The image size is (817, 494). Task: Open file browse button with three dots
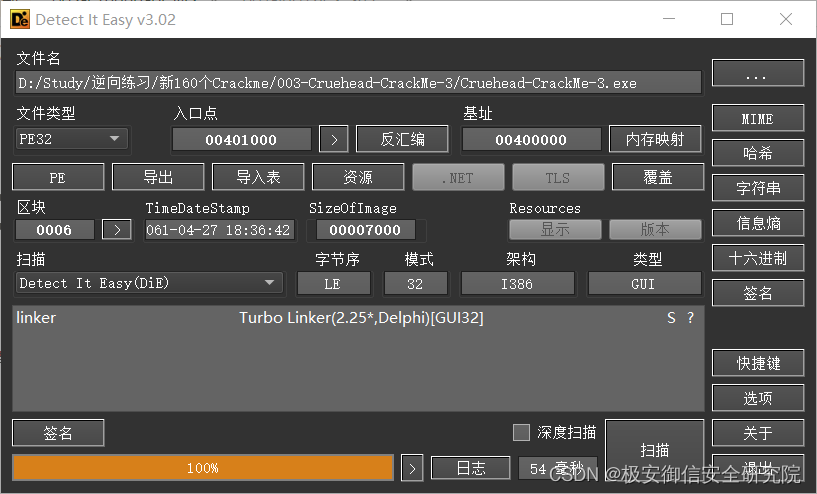click(758, 73)
